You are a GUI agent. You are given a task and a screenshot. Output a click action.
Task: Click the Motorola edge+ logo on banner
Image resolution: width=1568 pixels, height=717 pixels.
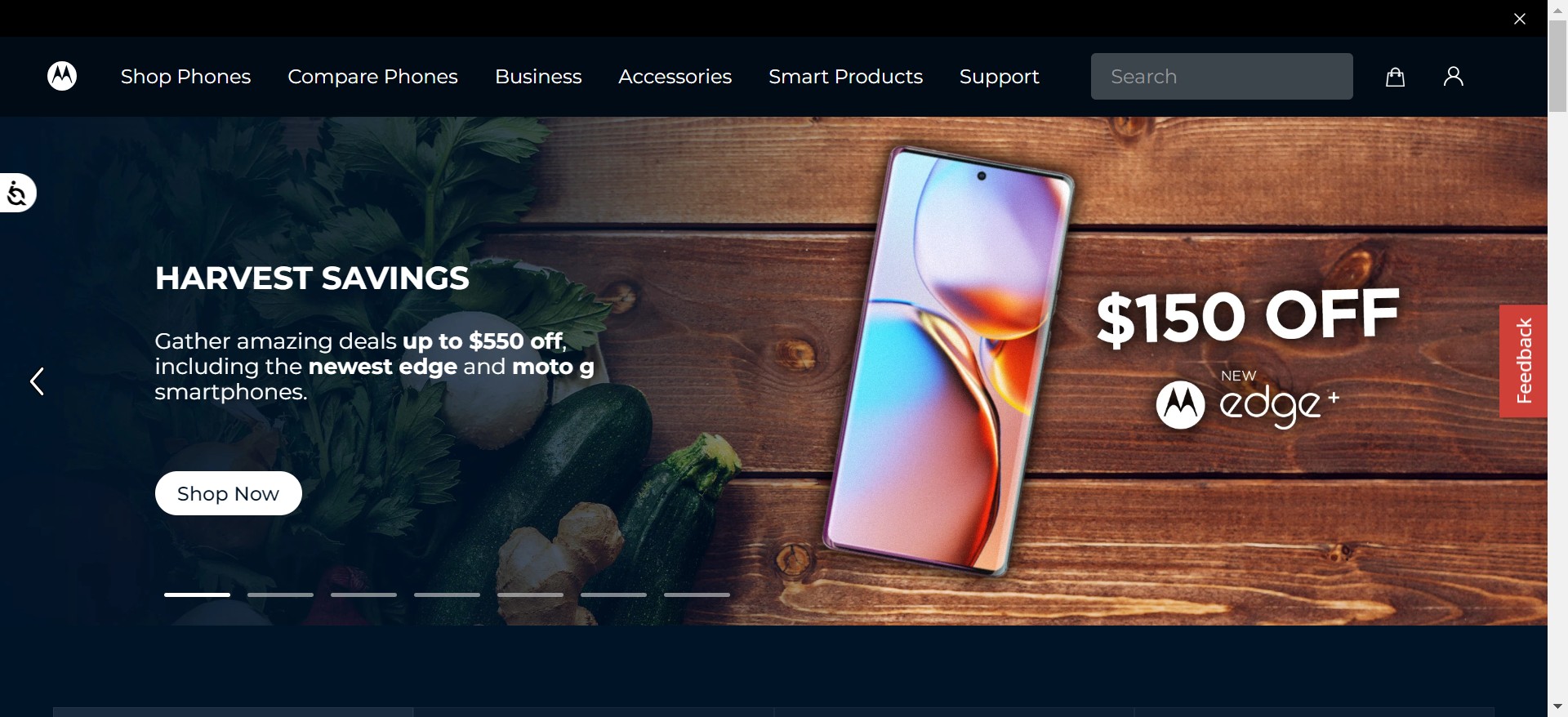[x=1247, y=399]
